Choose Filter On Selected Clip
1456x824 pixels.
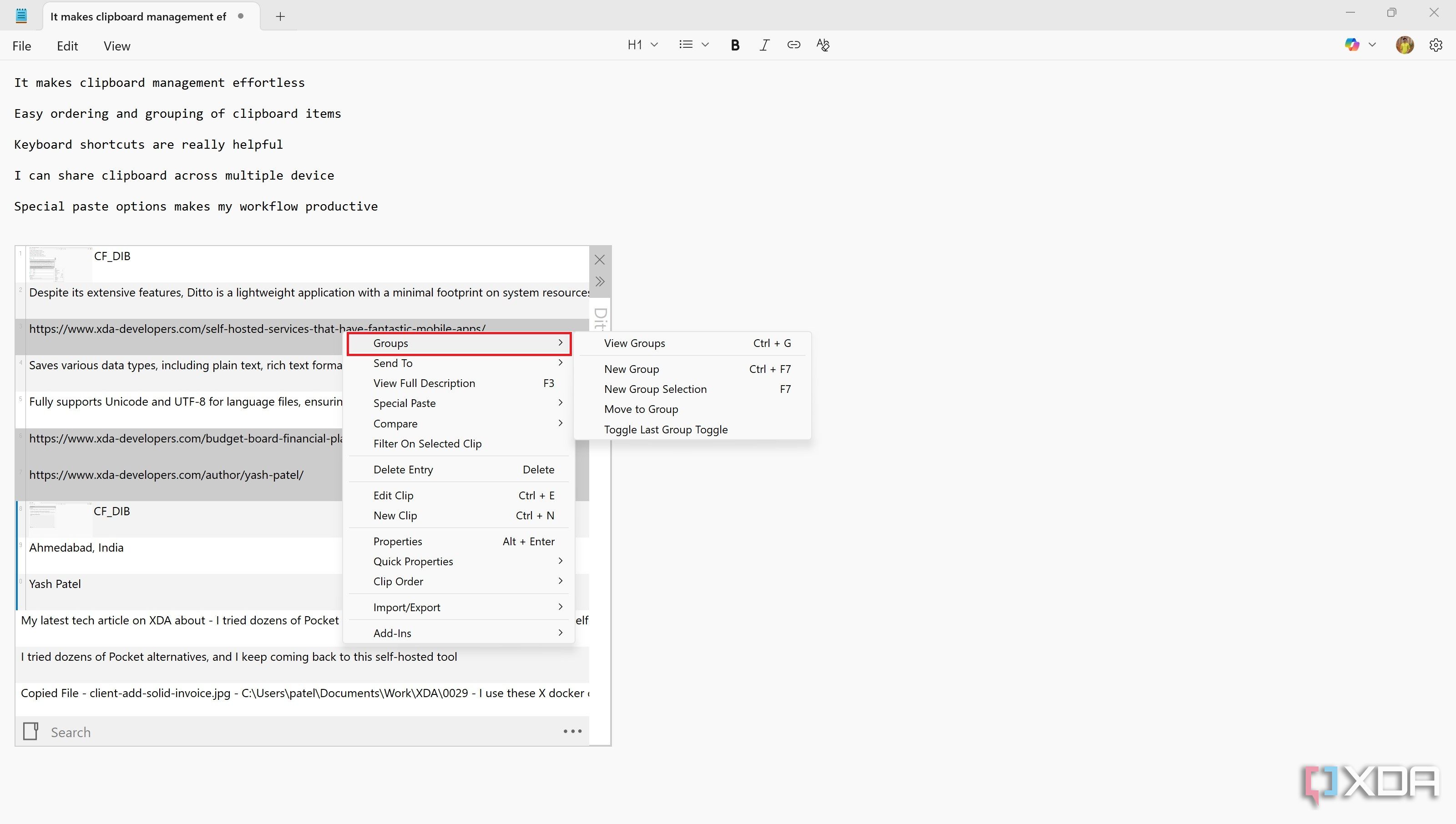click(459, 444)
